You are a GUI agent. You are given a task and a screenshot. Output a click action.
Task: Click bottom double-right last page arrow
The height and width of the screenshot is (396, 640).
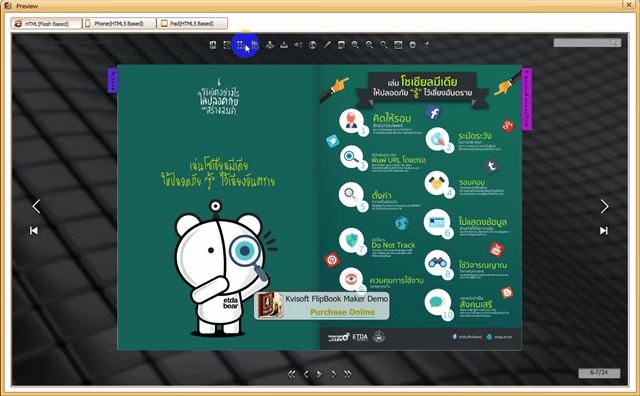pyautogui.click(x=348, y=374)
